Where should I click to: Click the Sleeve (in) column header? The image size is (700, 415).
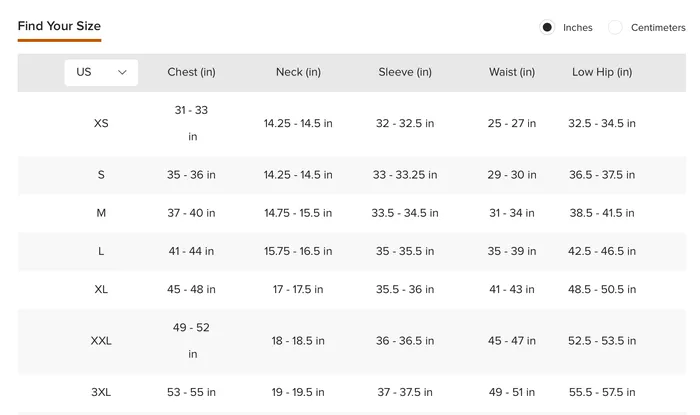(x=405, y=72)
